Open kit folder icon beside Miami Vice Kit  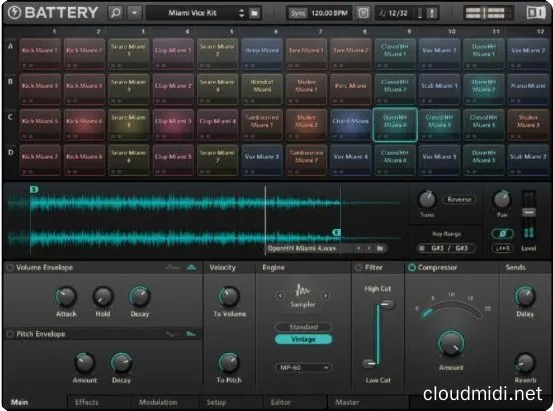pos(254,13)
